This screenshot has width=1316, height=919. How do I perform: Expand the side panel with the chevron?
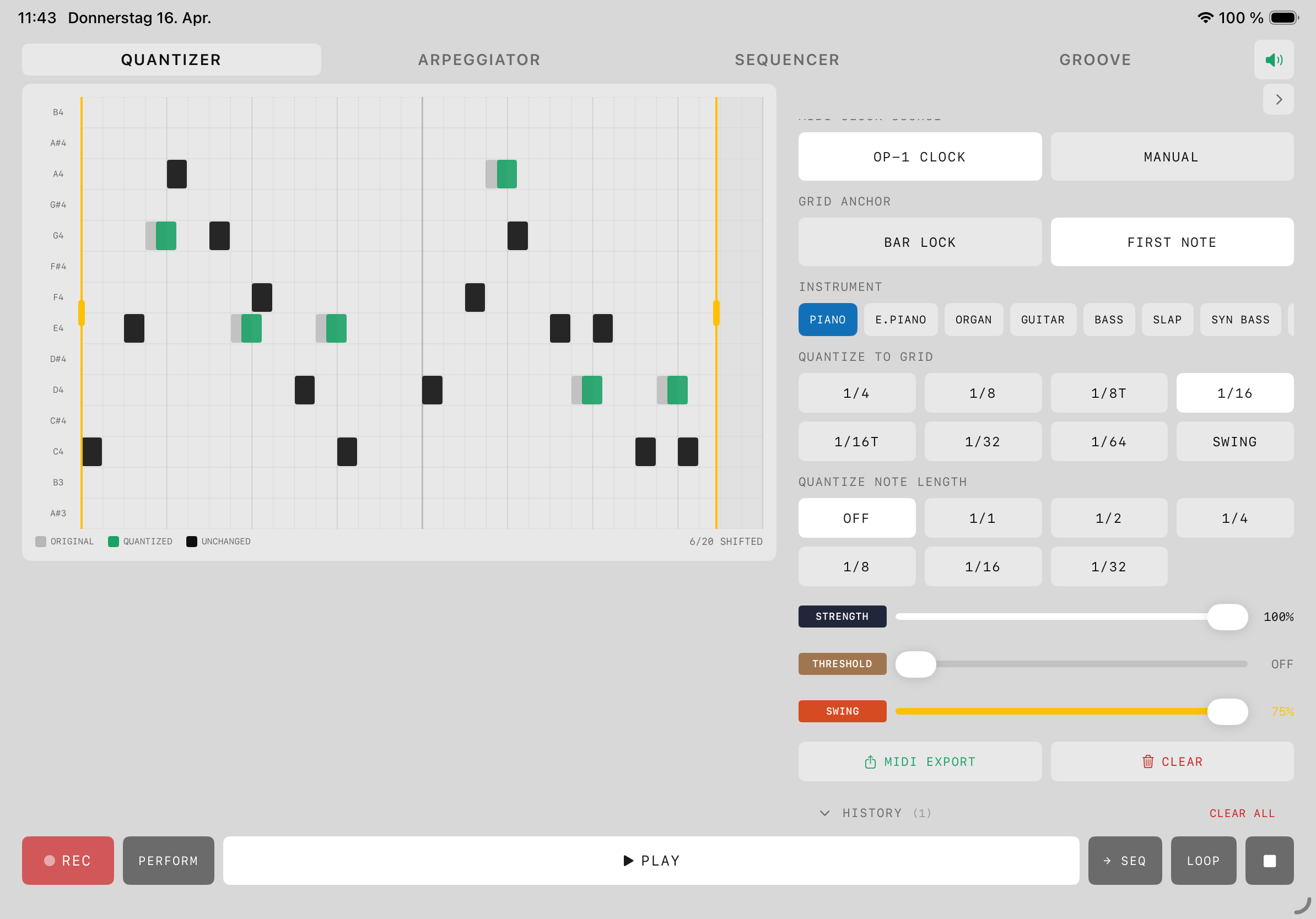click(x=1278, y=99)
